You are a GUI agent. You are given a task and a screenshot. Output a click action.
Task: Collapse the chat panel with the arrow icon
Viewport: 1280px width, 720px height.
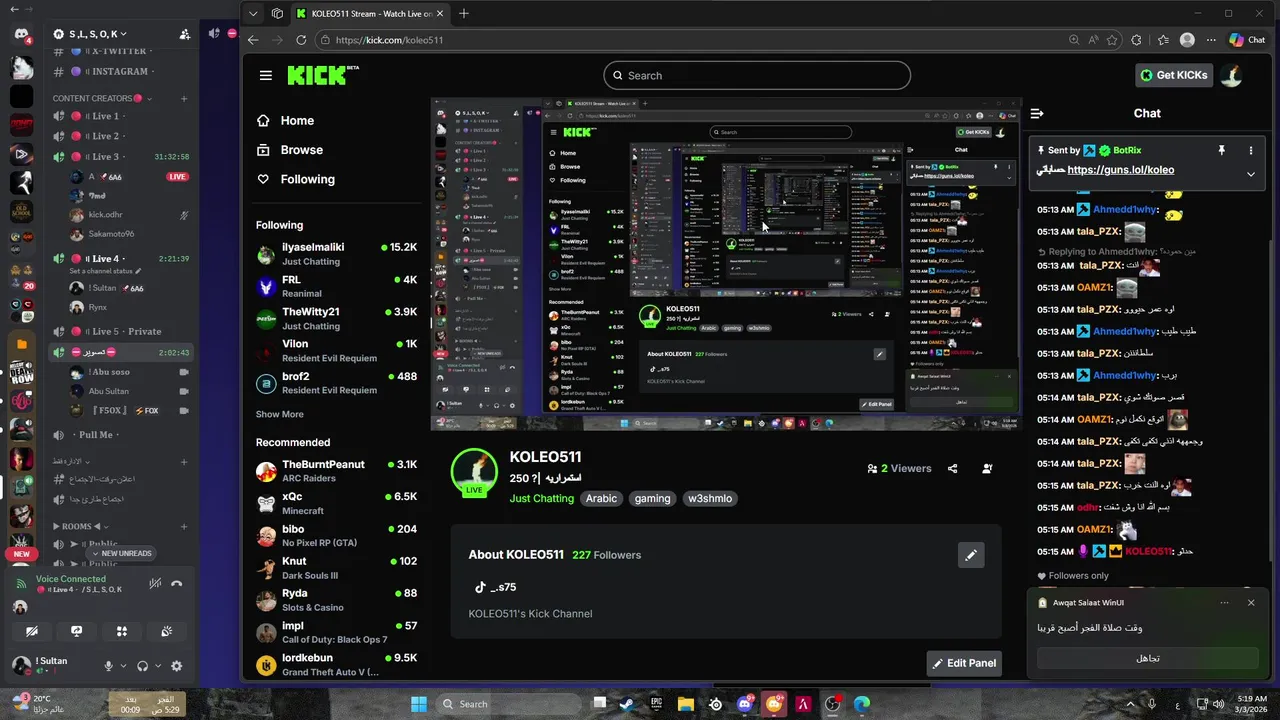coord(1037,113)
